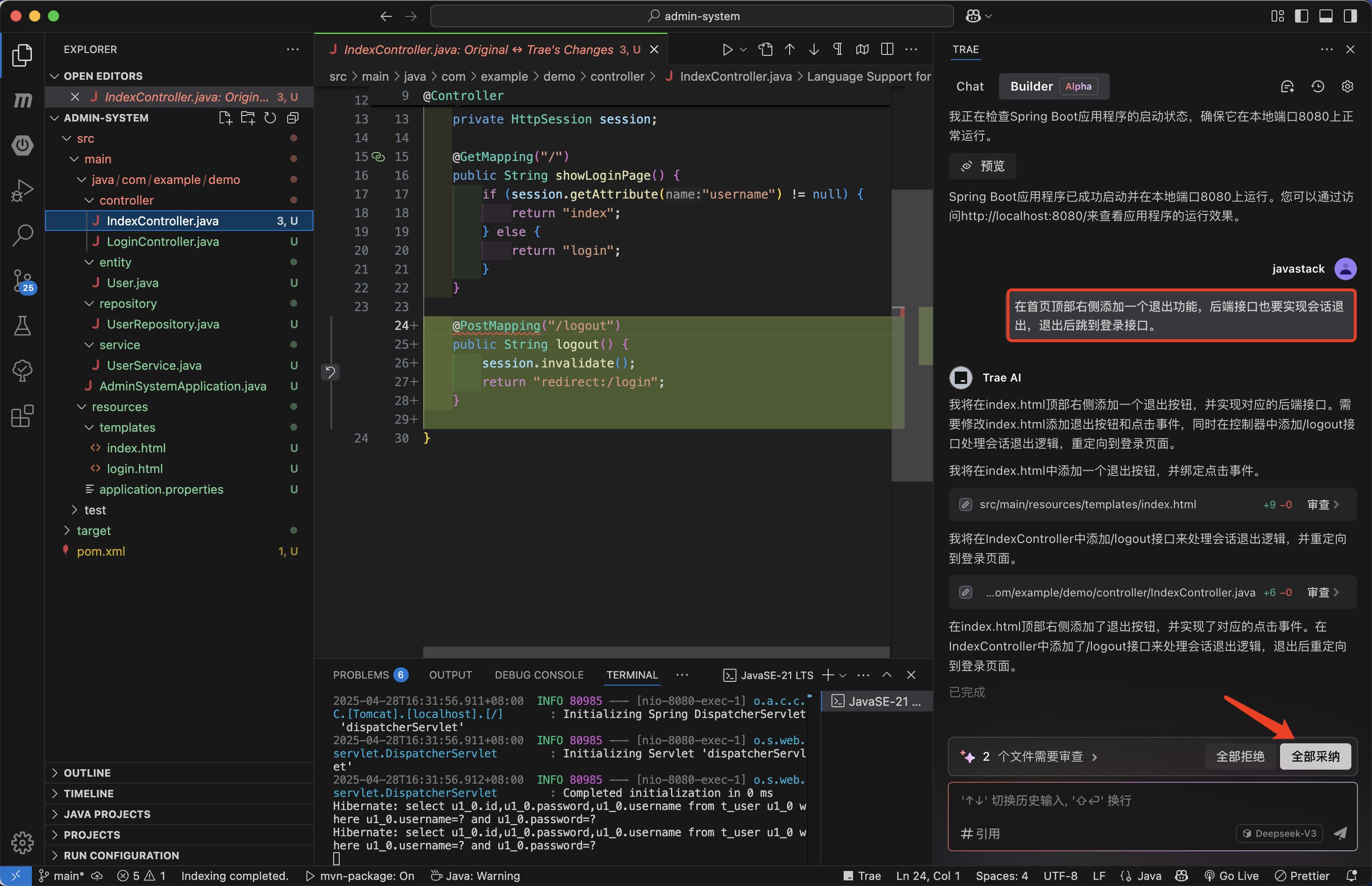Toggle the bottom panel layout
Screen dimensions: 1372x886
click(1326, 16)
